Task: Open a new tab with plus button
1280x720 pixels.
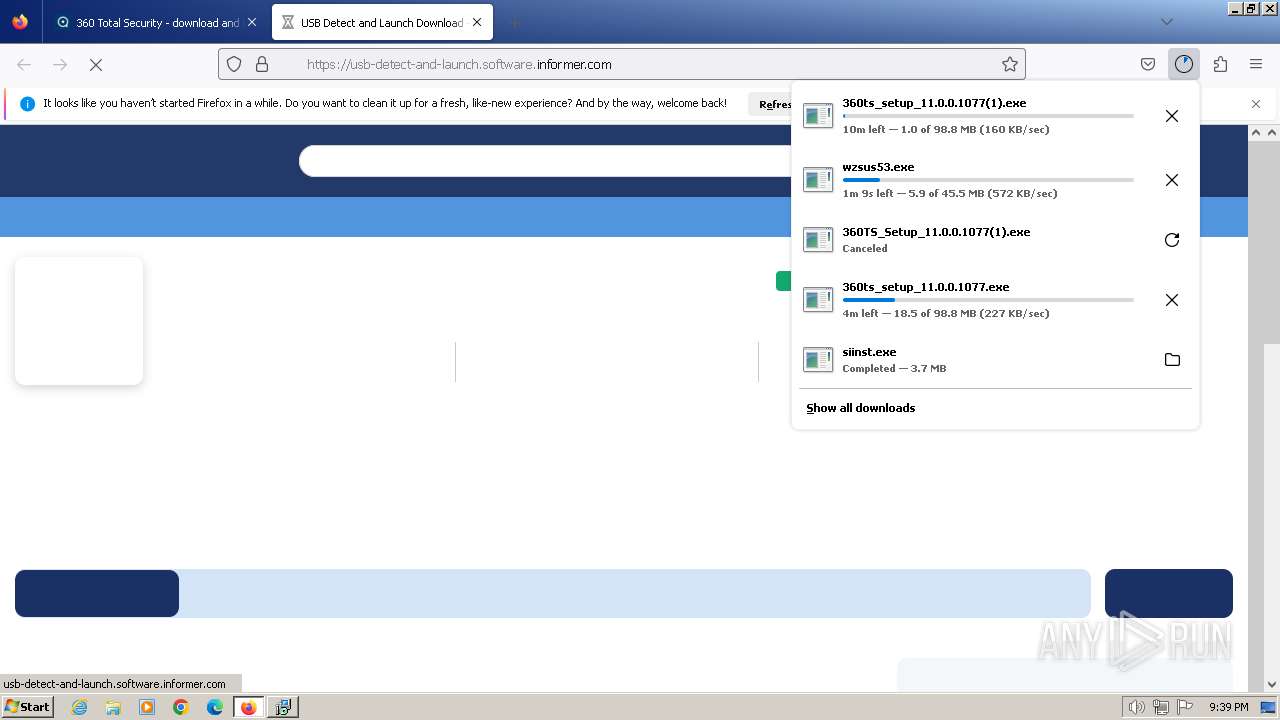Action: coord(514,22)
